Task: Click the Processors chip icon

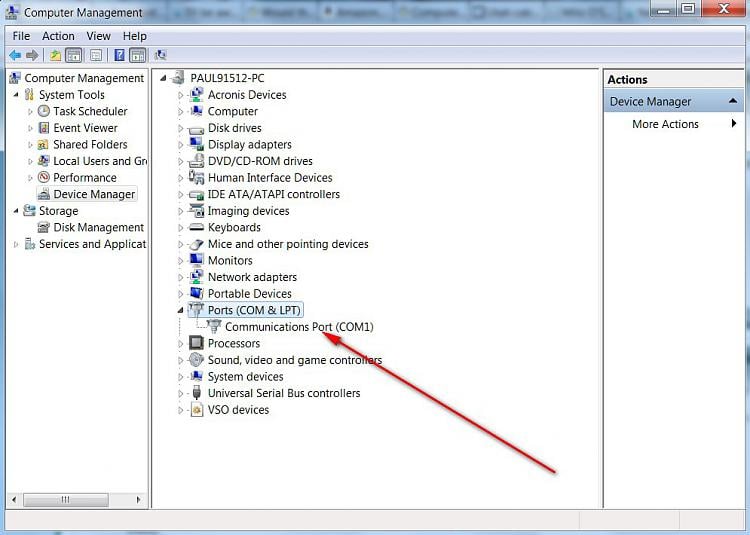Action: pyautogui.click(x=196, y=343)
